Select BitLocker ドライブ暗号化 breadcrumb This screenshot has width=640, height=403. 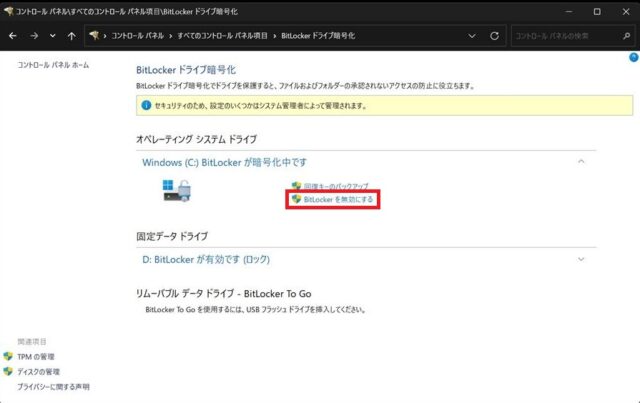pos(318,36)
